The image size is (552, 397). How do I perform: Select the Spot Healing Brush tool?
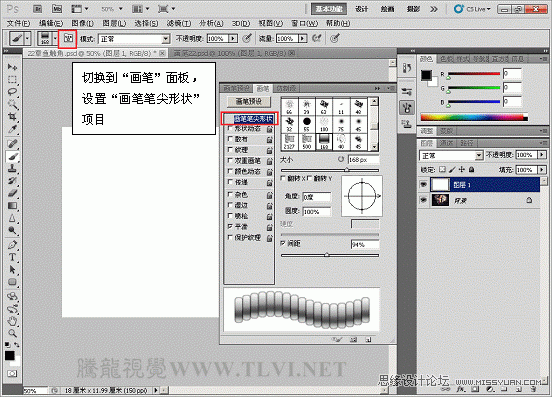(x=12, y=144)
